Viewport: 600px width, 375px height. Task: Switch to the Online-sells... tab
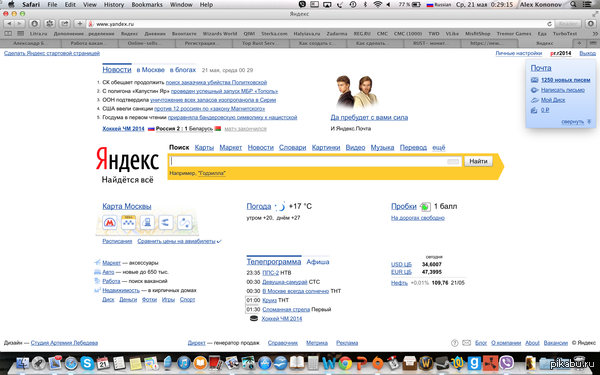[146, 43]
